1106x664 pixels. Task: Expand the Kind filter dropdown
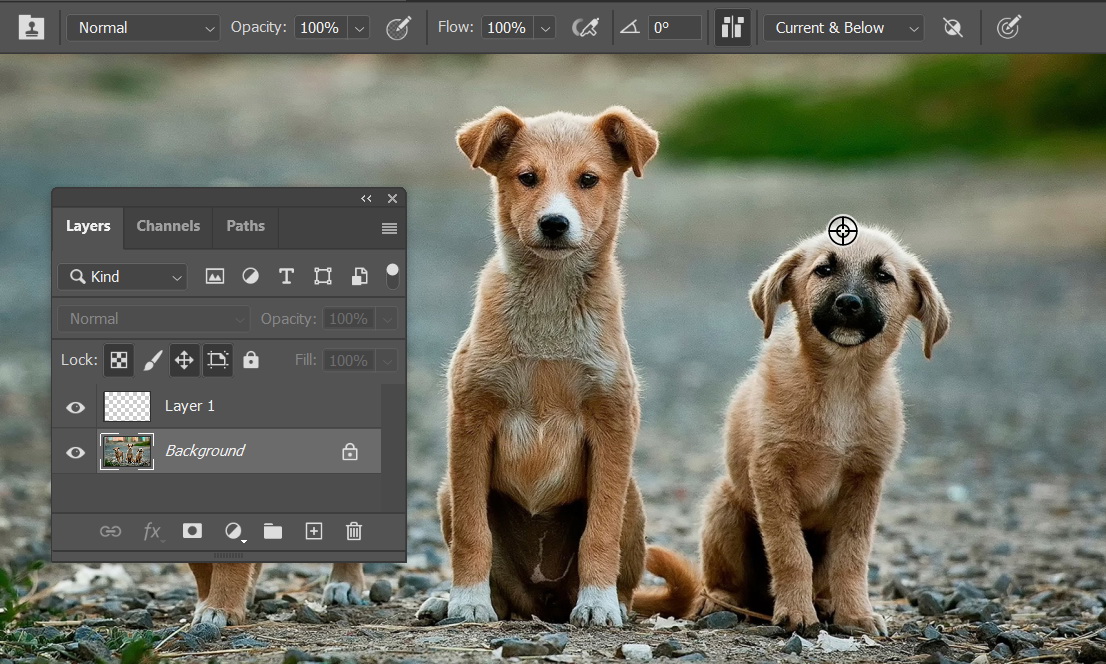122,277
